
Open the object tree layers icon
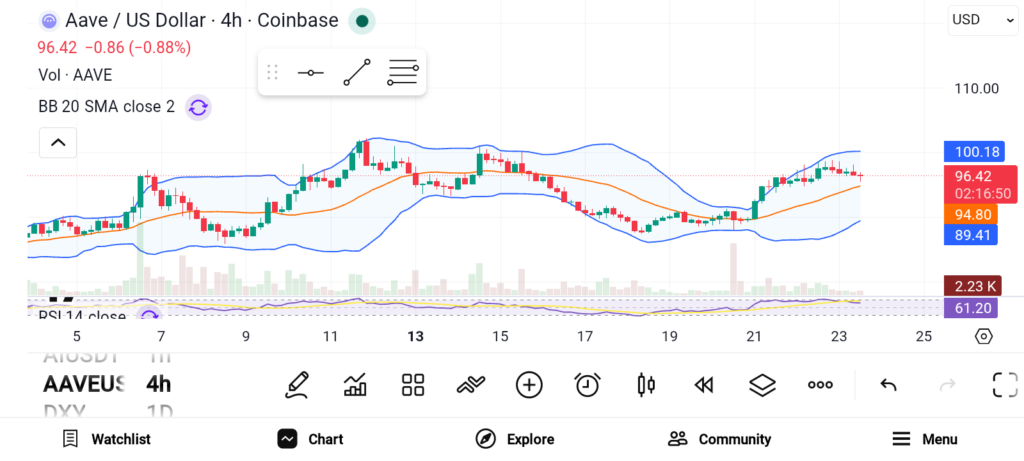(761, 385)
